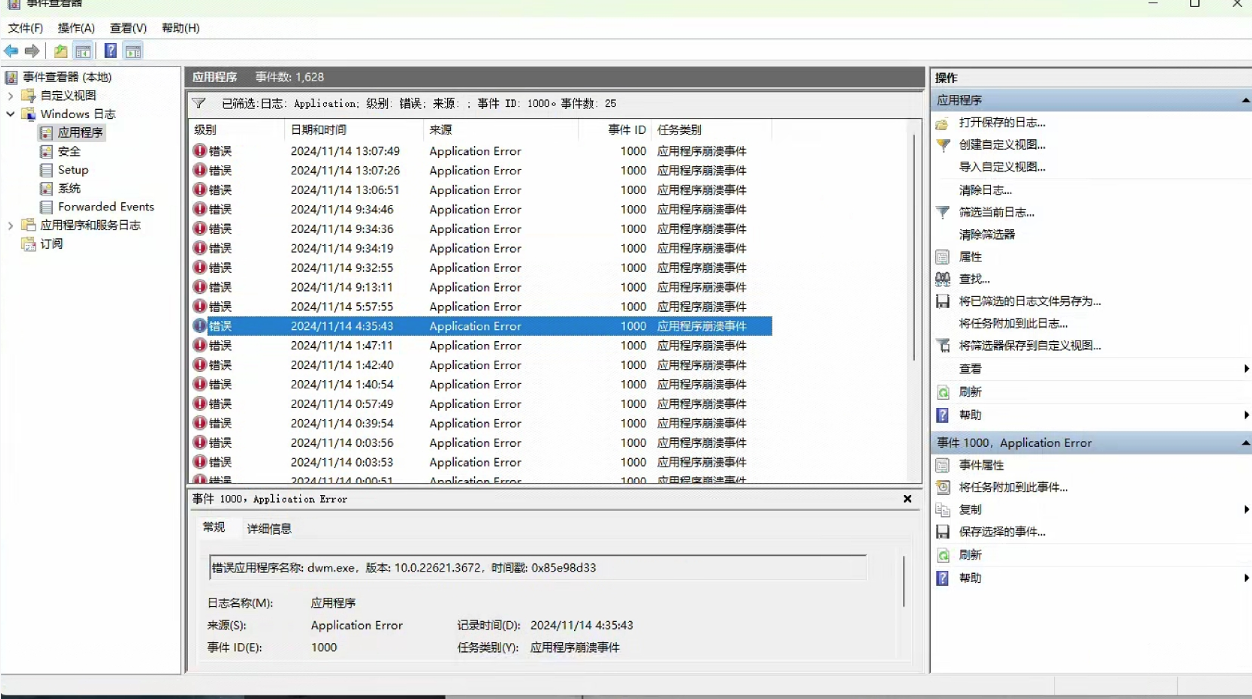The image size is (1252, 699).
Task: Toggle the show/hide console tree toolbar icon
Action: [83, 51]
